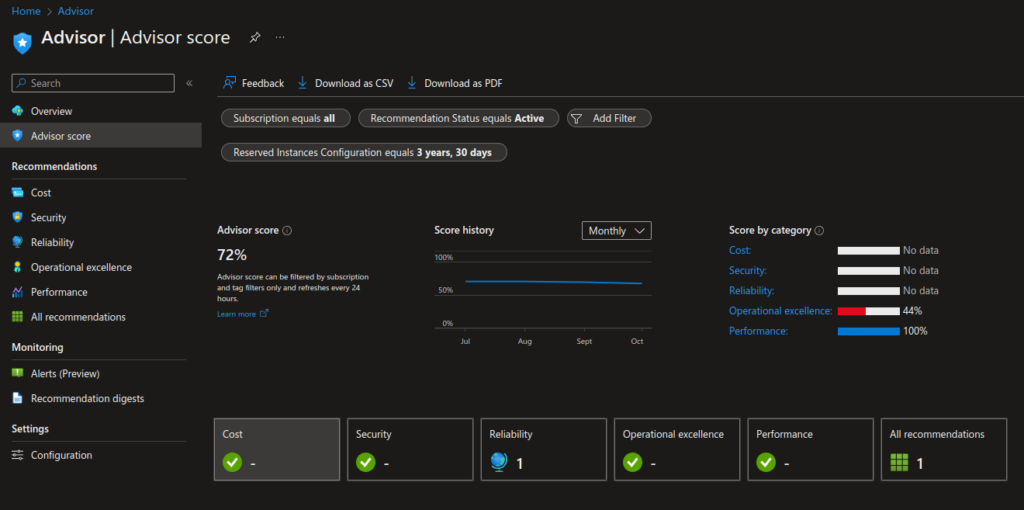This screenshot has width=1024, height=510.
Task: Edit the Reserved Instances Configuration filter
Action: click(x=362, y=152)
